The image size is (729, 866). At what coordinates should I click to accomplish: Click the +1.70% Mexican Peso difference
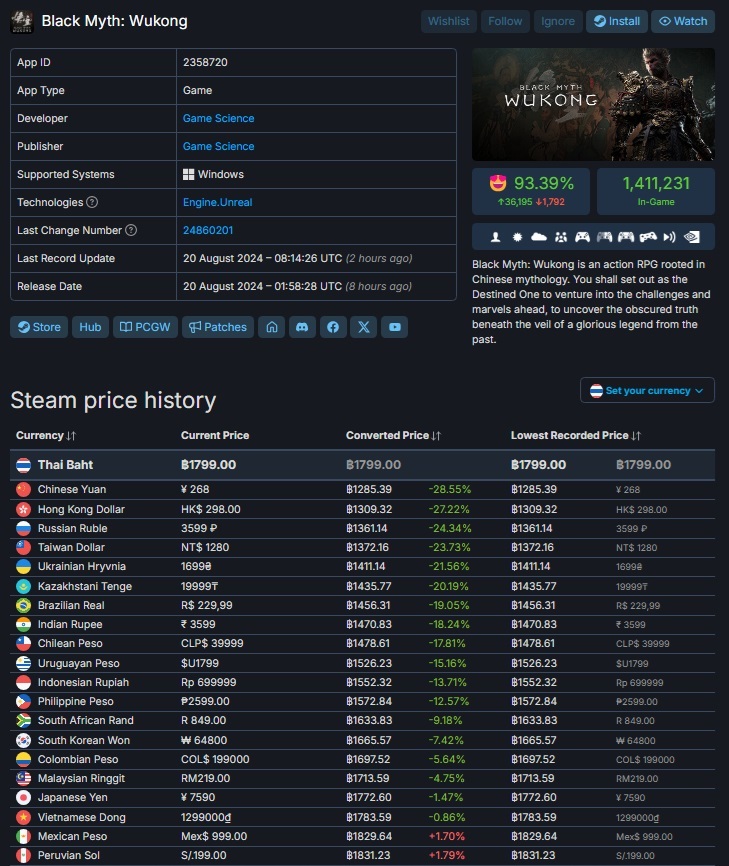[x=447, y=836]
